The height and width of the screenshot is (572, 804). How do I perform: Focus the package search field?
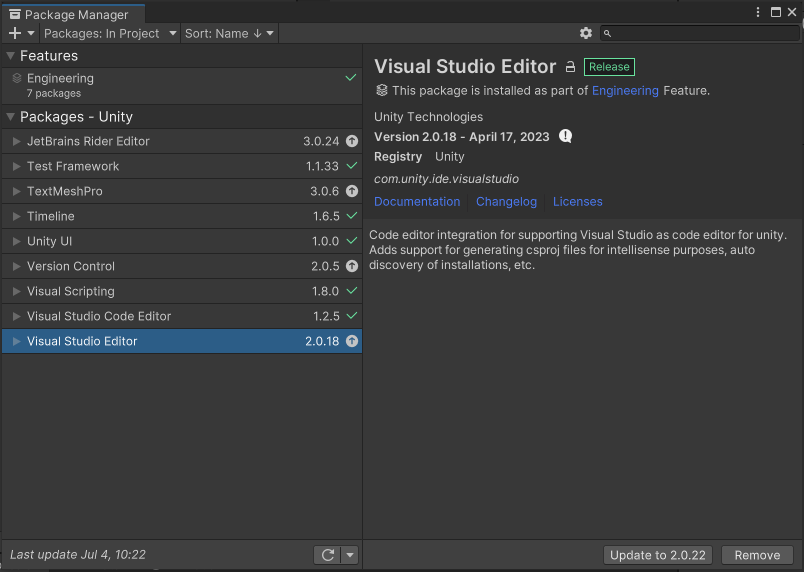[x=700, y=33]
